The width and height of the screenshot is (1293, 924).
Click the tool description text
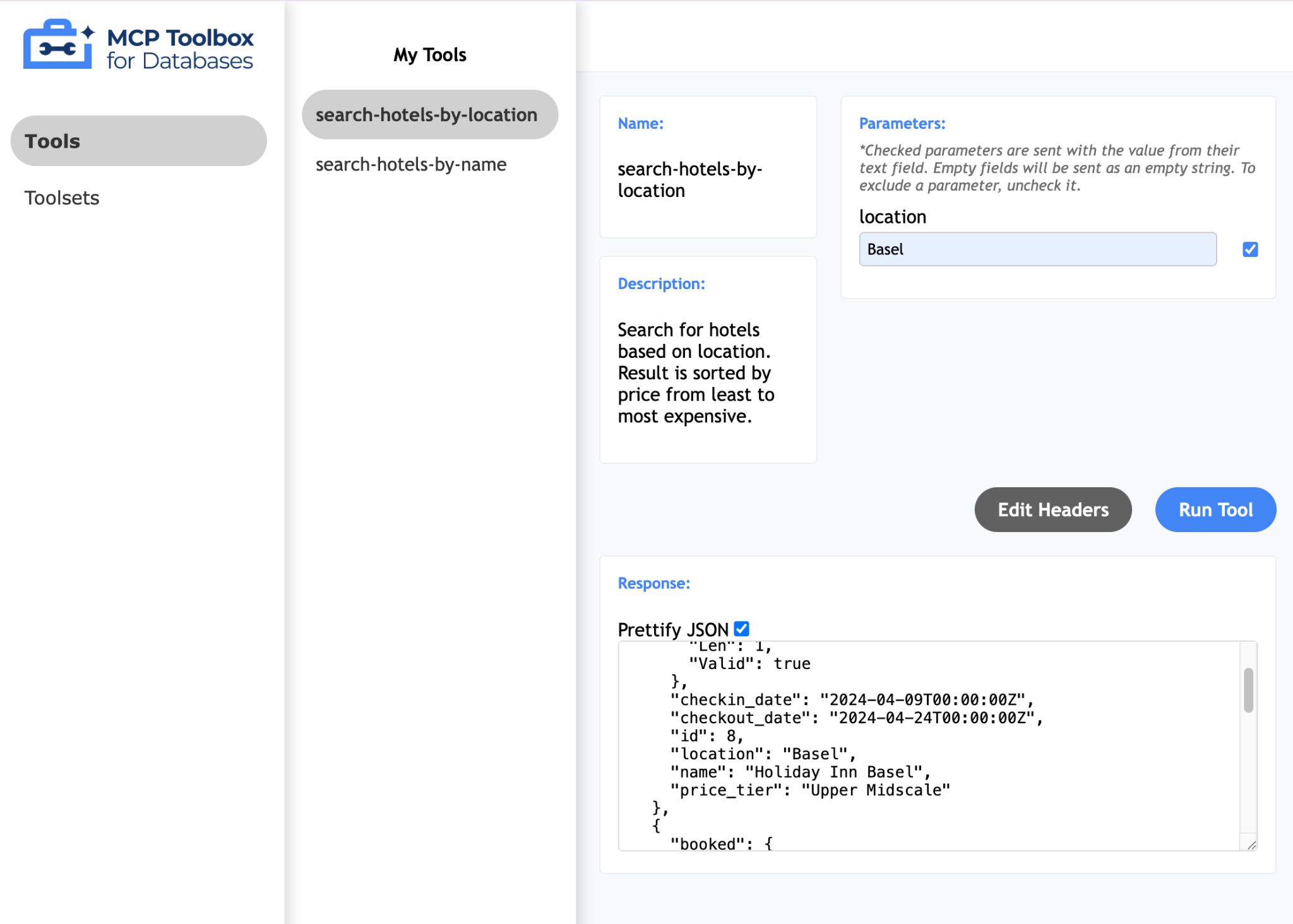695,372
